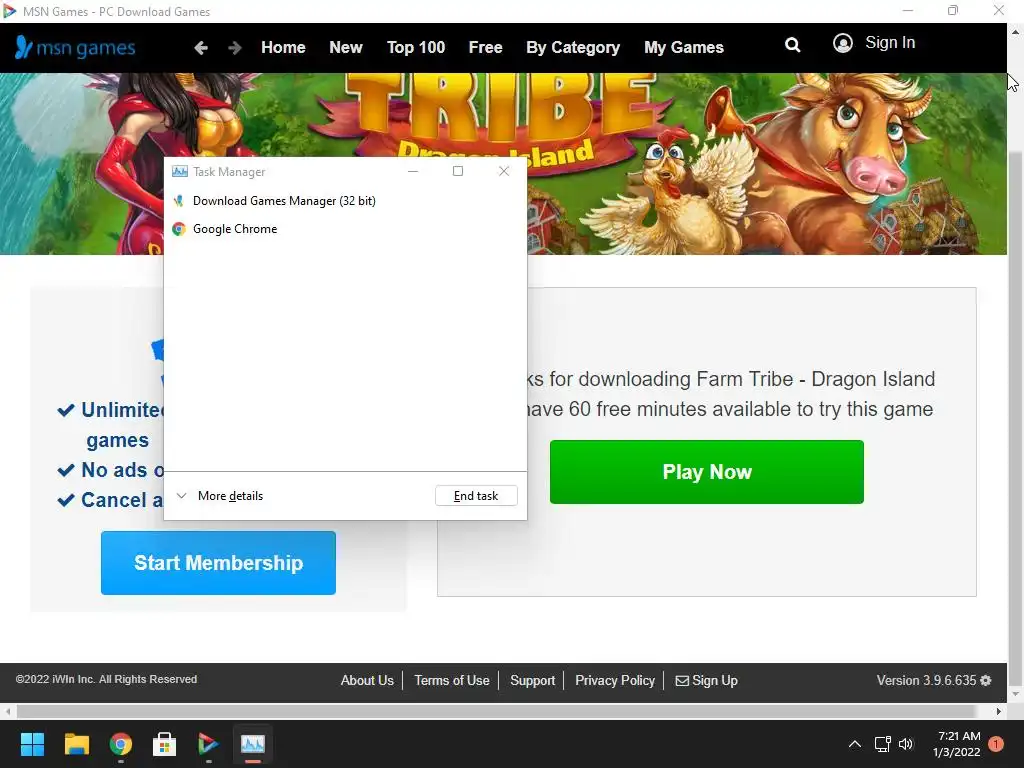Open the Privacy Policy footer link
Viewport: 1024px width, 768px height.
pos(615,680)
